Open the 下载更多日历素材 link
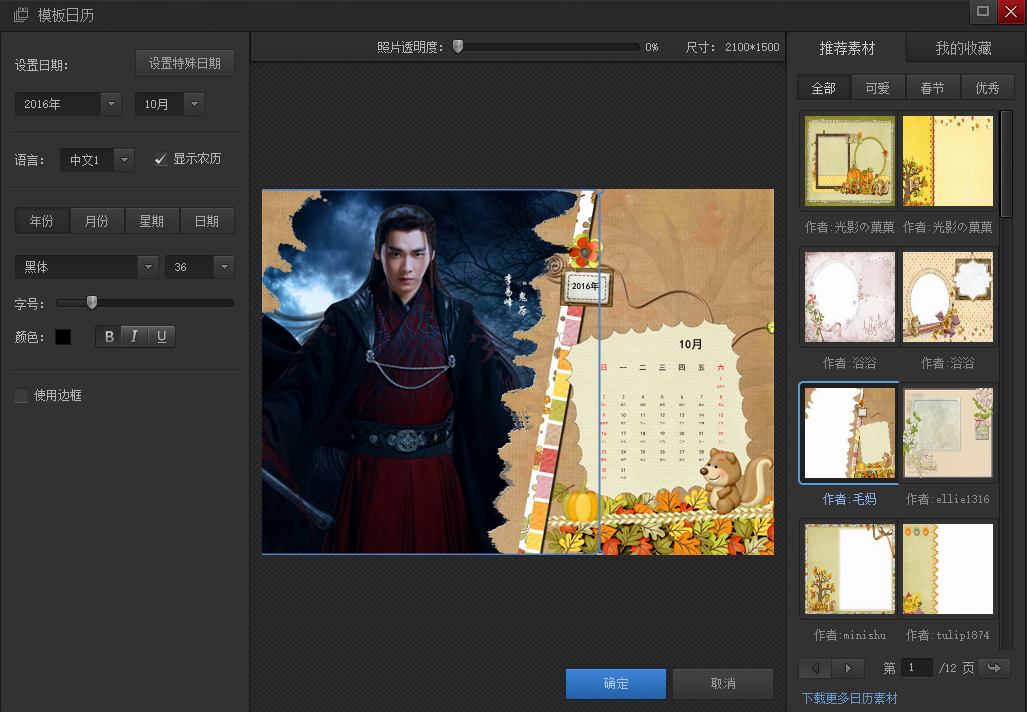Viewport: 1027px width, 712px height. pos(849,698)
